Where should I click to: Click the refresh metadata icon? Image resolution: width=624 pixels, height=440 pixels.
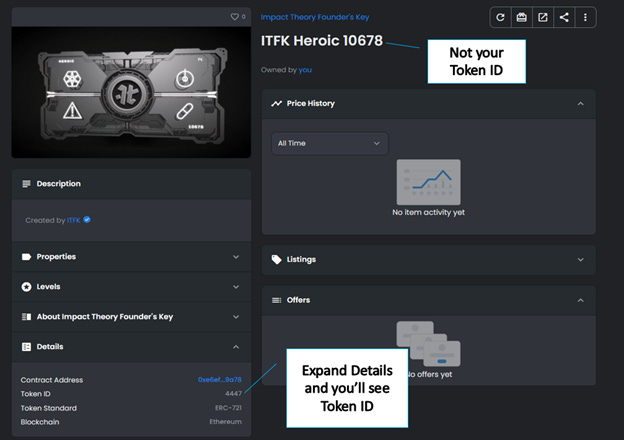(500, 17)
